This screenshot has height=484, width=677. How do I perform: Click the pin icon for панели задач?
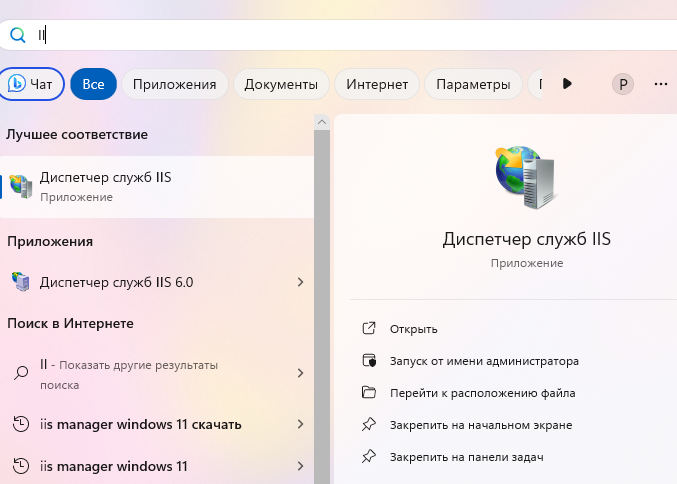369,456
